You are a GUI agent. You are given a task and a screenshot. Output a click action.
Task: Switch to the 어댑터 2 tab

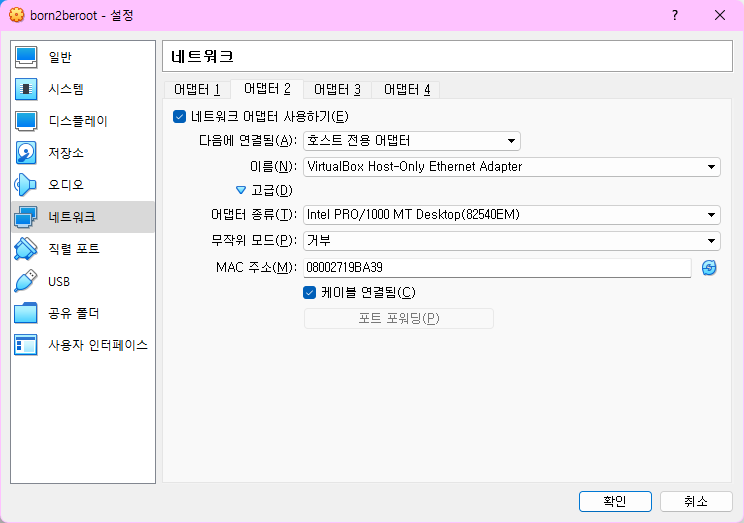[x=267, y=89]
